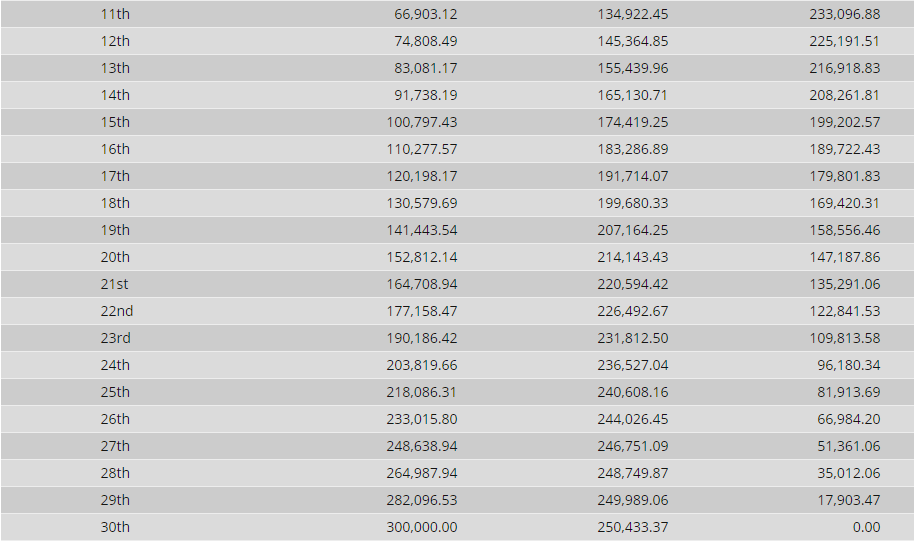Screen dimensions: 914x545
Task: Click the 22nd row label
Action: 117,311
